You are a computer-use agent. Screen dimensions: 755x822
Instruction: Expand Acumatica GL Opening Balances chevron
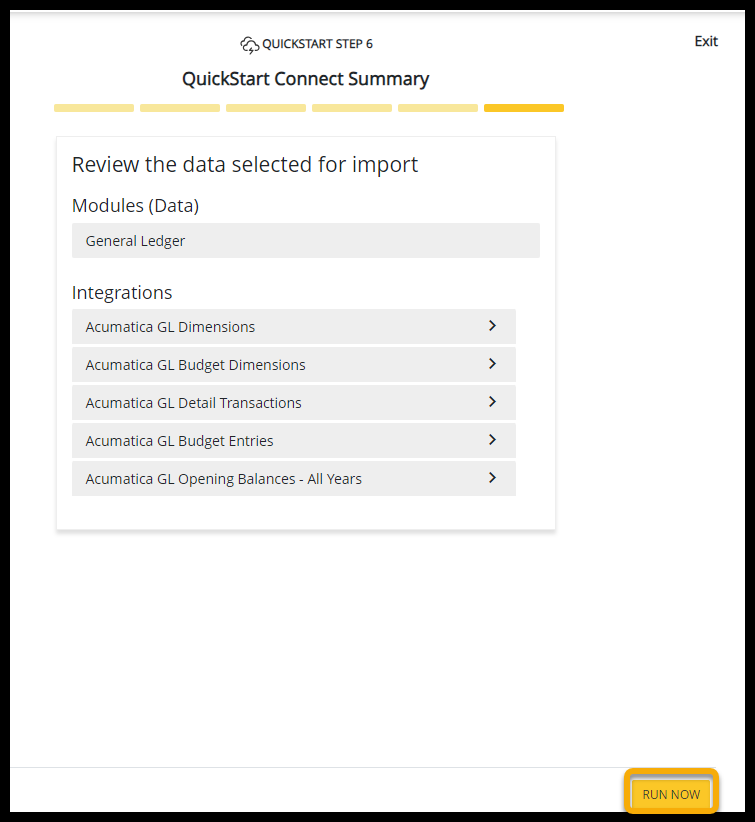point(492,478)
